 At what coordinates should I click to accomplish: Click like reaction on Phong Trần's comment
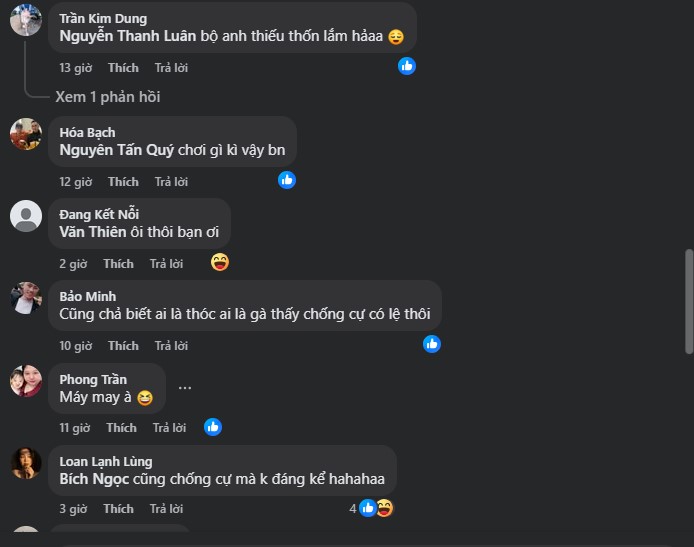(x=213, y=427)
